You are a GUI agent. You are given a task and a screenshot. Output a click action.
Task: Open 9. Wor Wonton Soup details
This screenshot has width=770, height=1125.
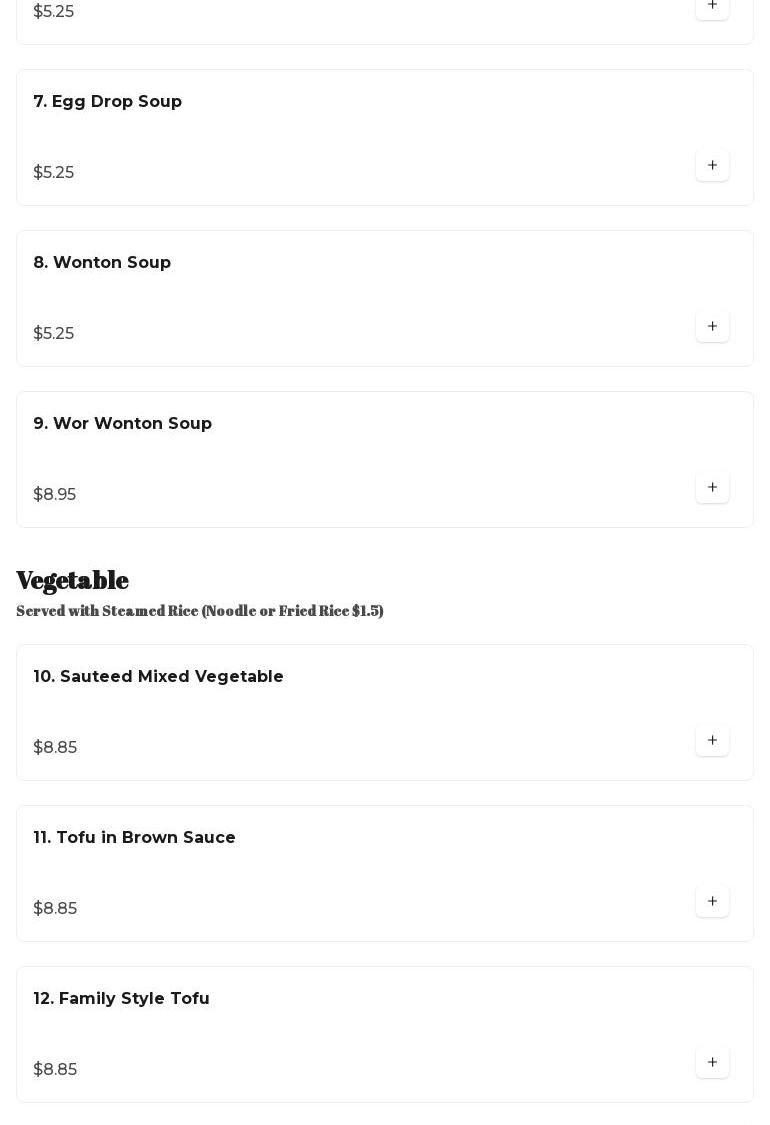(x=123, y=424)
